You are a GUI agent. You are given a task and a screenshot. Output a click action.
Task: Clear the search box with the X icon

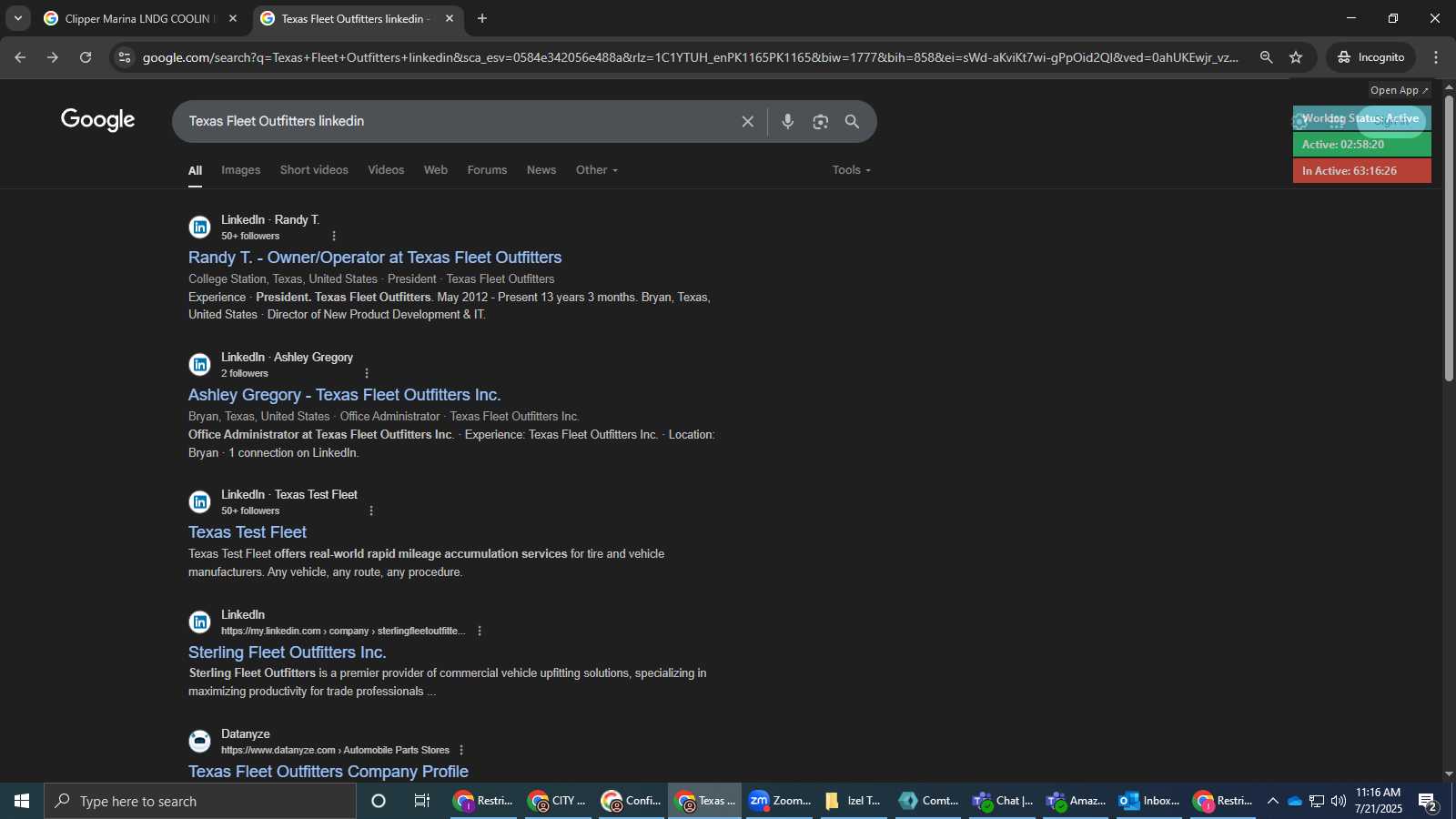tap(748, 121)
